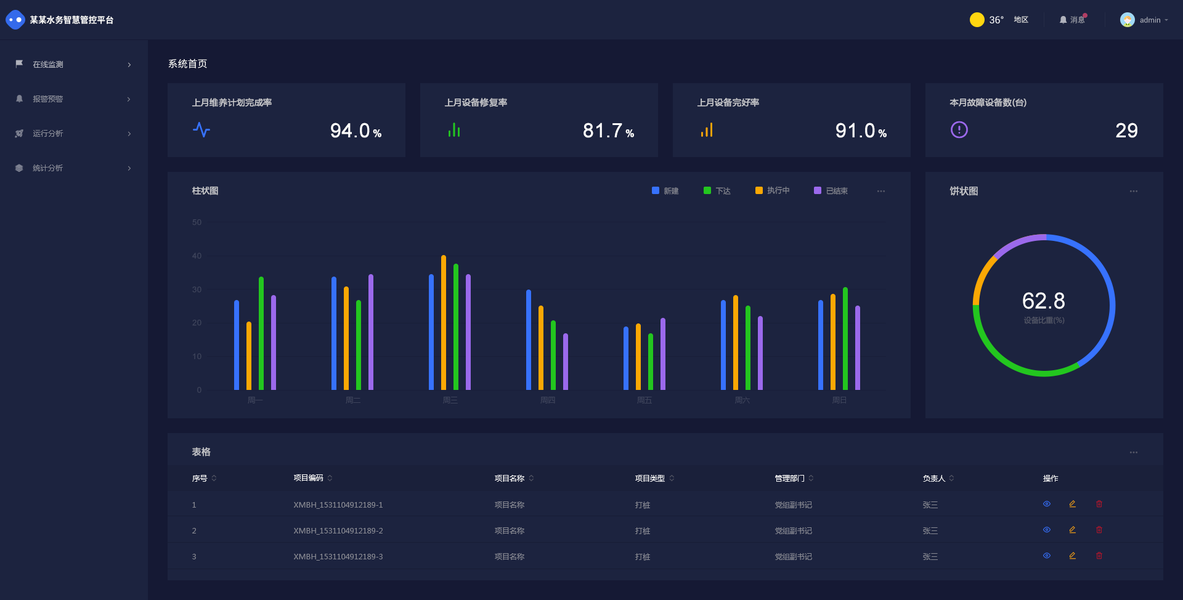Click the purple segment of the donut chart
Viewport: 1183px width, 600px height.
[x=1018, y=242]
